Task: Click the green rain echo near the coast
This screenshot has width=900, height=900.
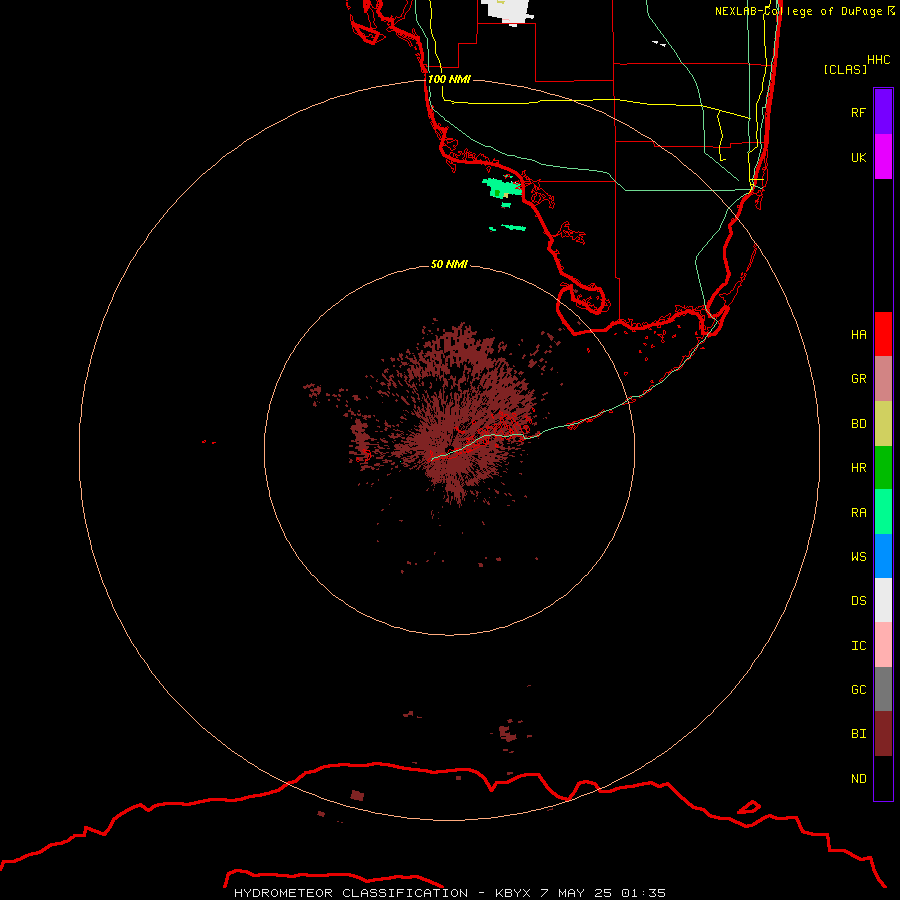Action: click(501, 188)
